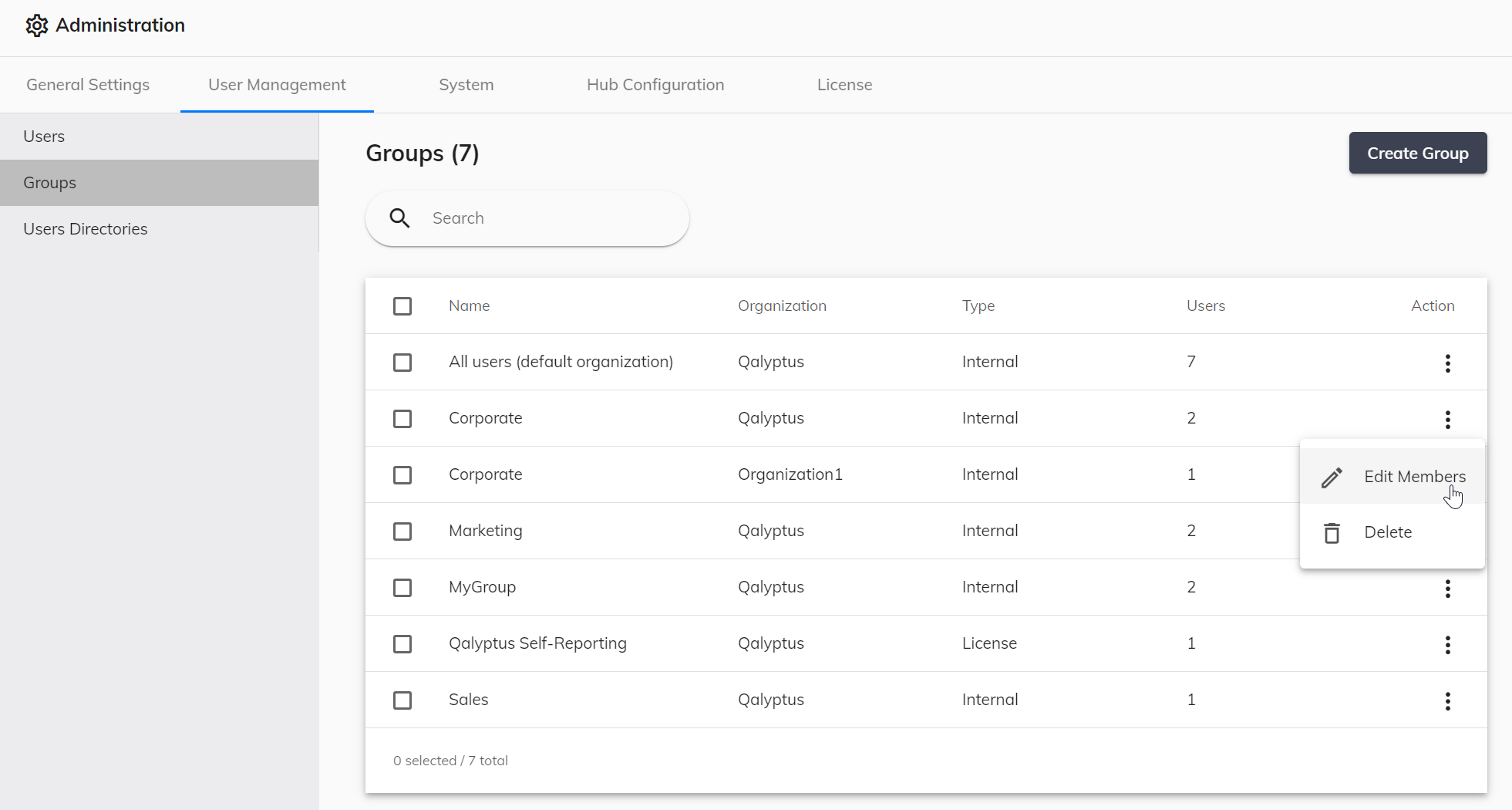Open the action menu for Qalyptus Self-Reporting
The width and height of the screenshot is (1512, 810).
(1448, 645)
